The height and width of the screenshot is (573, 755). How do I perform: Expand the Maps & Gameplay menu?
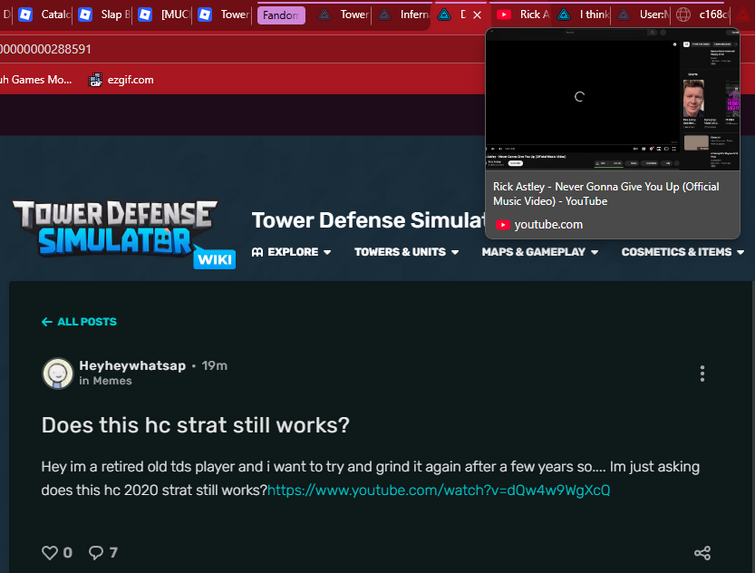point(540,252)
